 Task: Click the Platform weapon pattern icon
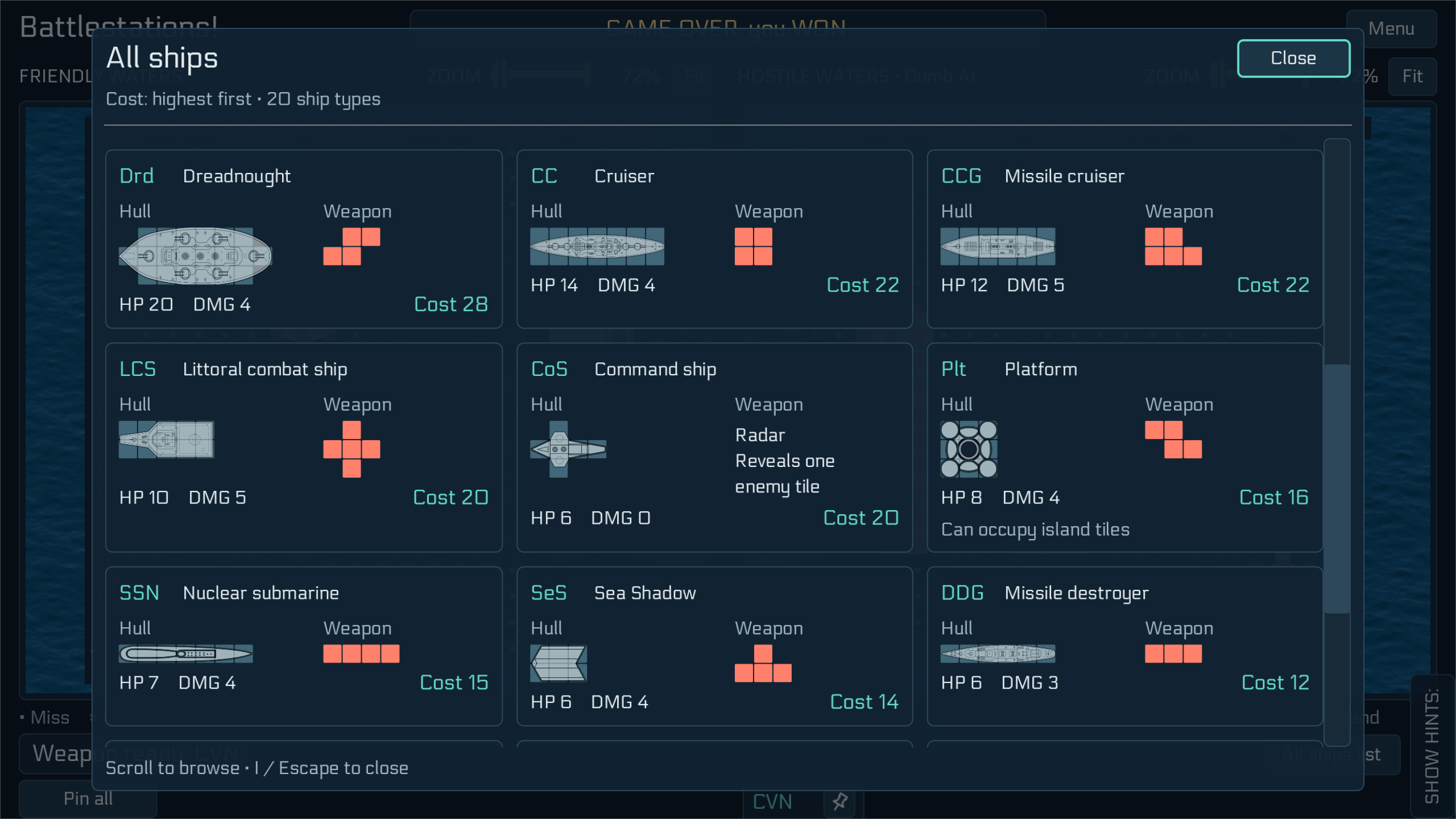[x=1173, y=440]
